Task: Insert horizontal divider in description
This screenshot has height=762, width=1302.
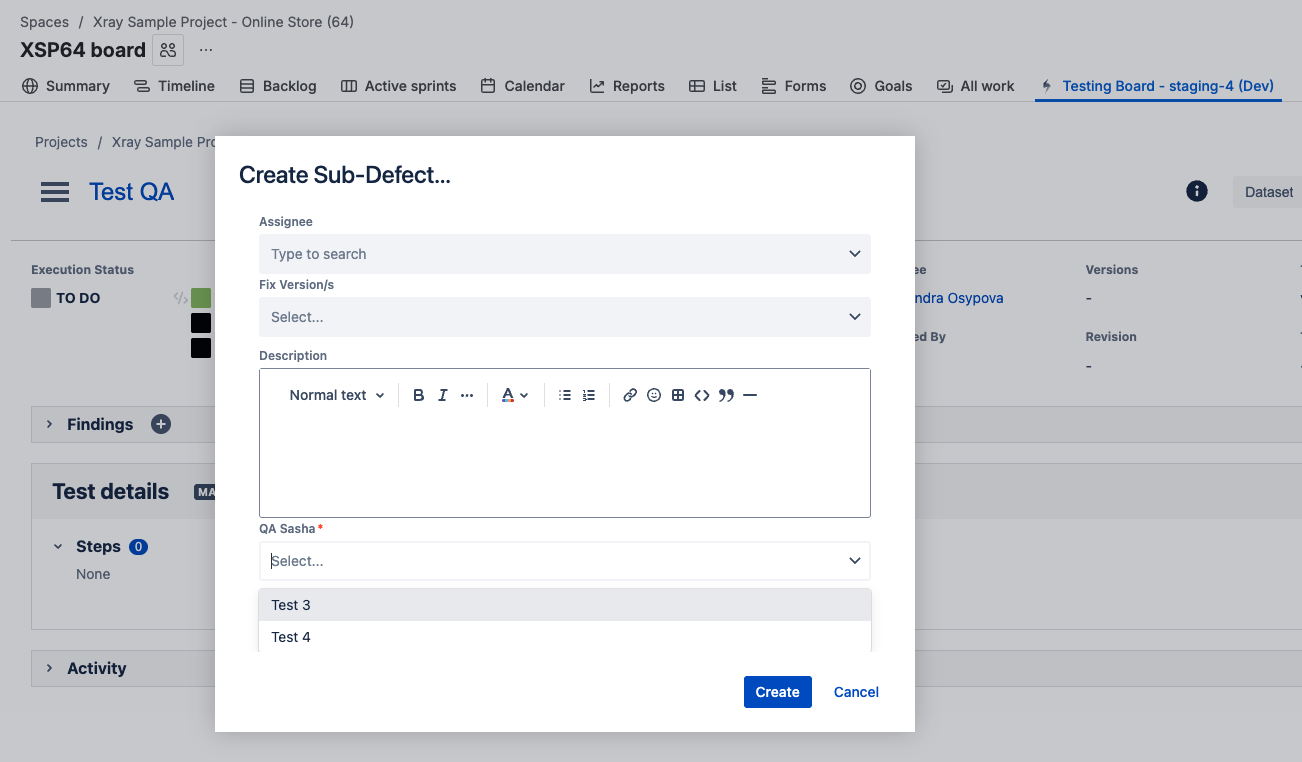Action: [x=750, y=395]
